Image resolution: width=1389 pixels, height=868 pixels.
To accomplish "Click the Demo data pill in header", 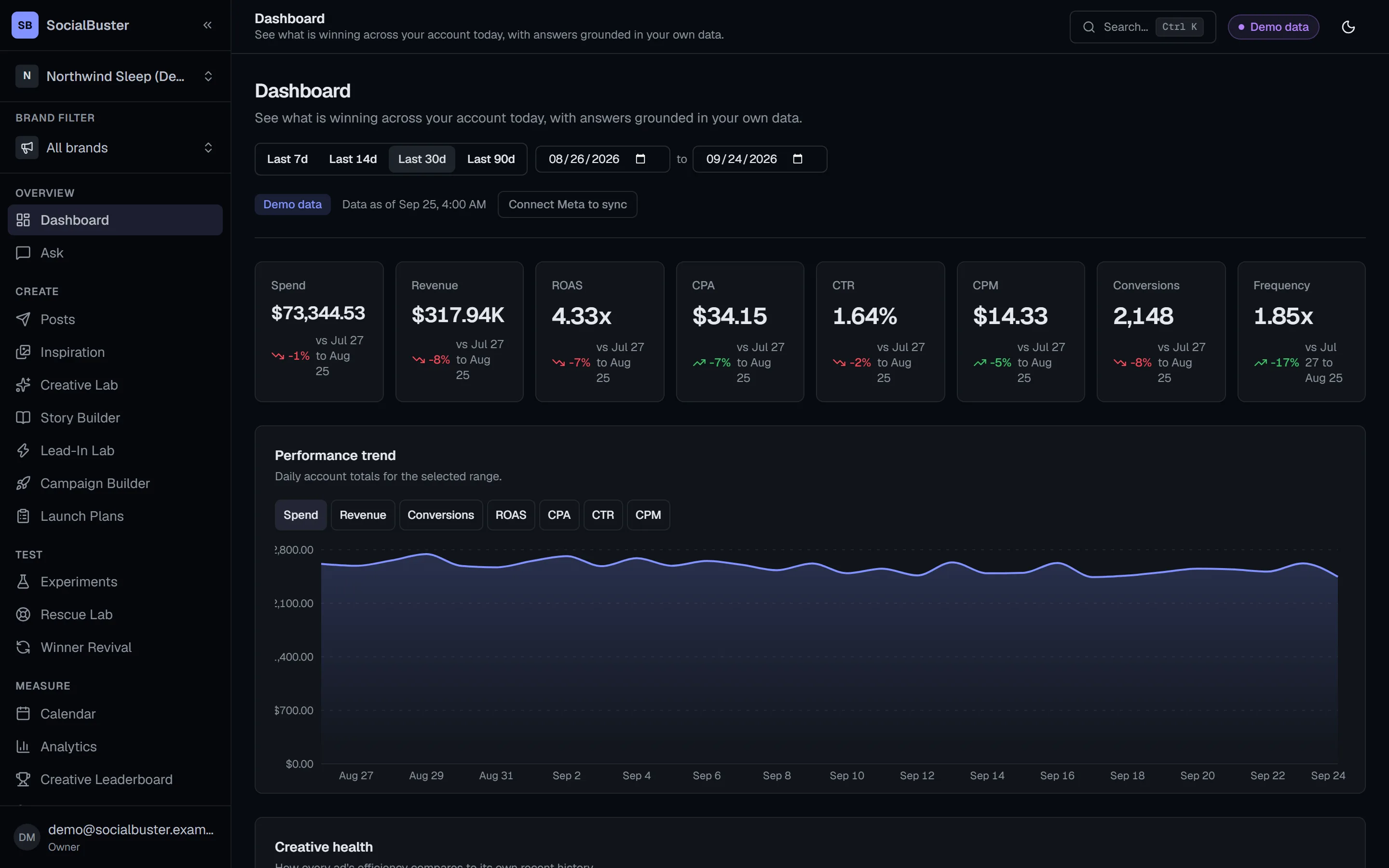I will 1273,27.
